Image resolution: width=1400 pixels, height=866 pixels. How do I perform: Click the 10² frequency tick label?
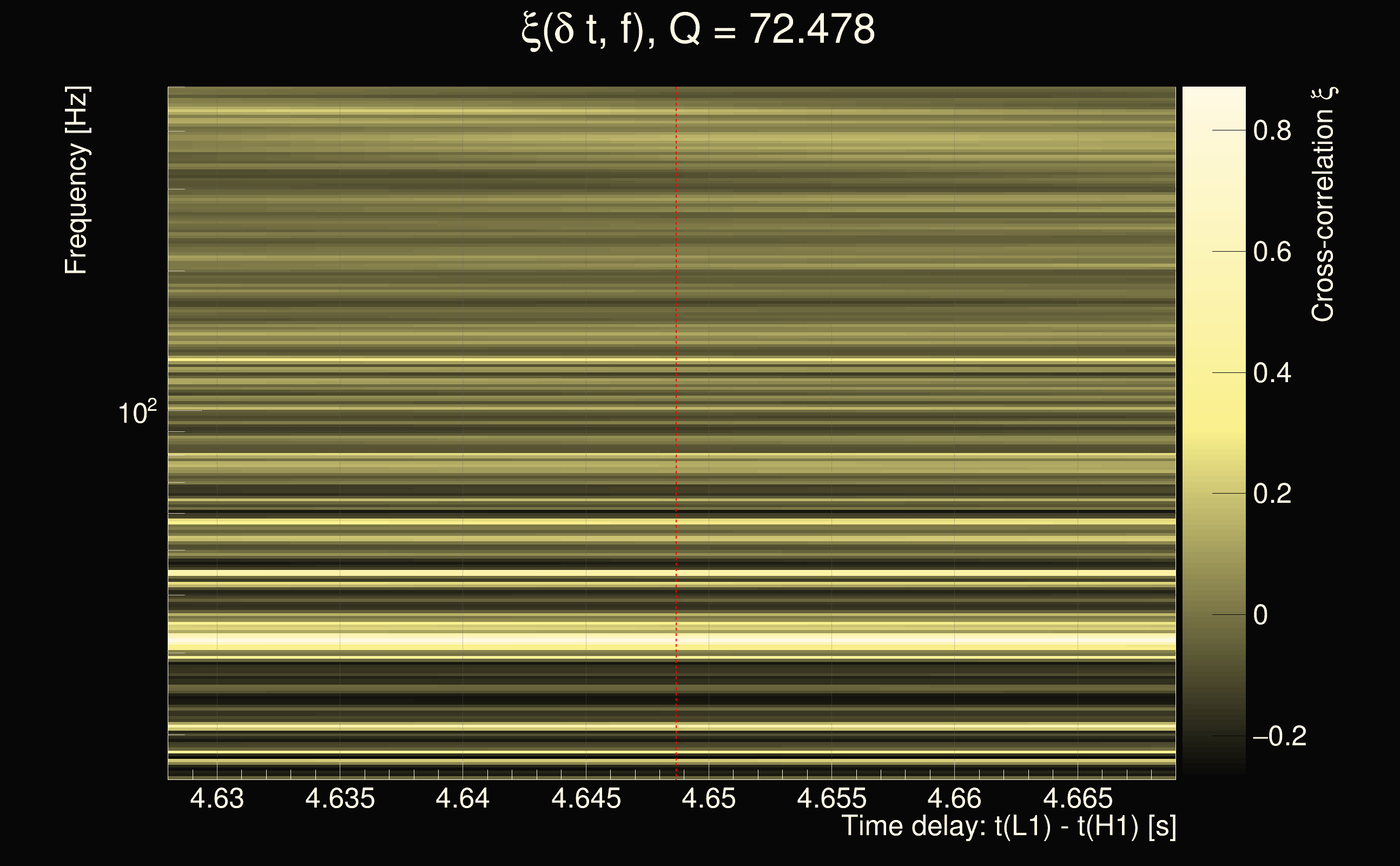(137, 412)
